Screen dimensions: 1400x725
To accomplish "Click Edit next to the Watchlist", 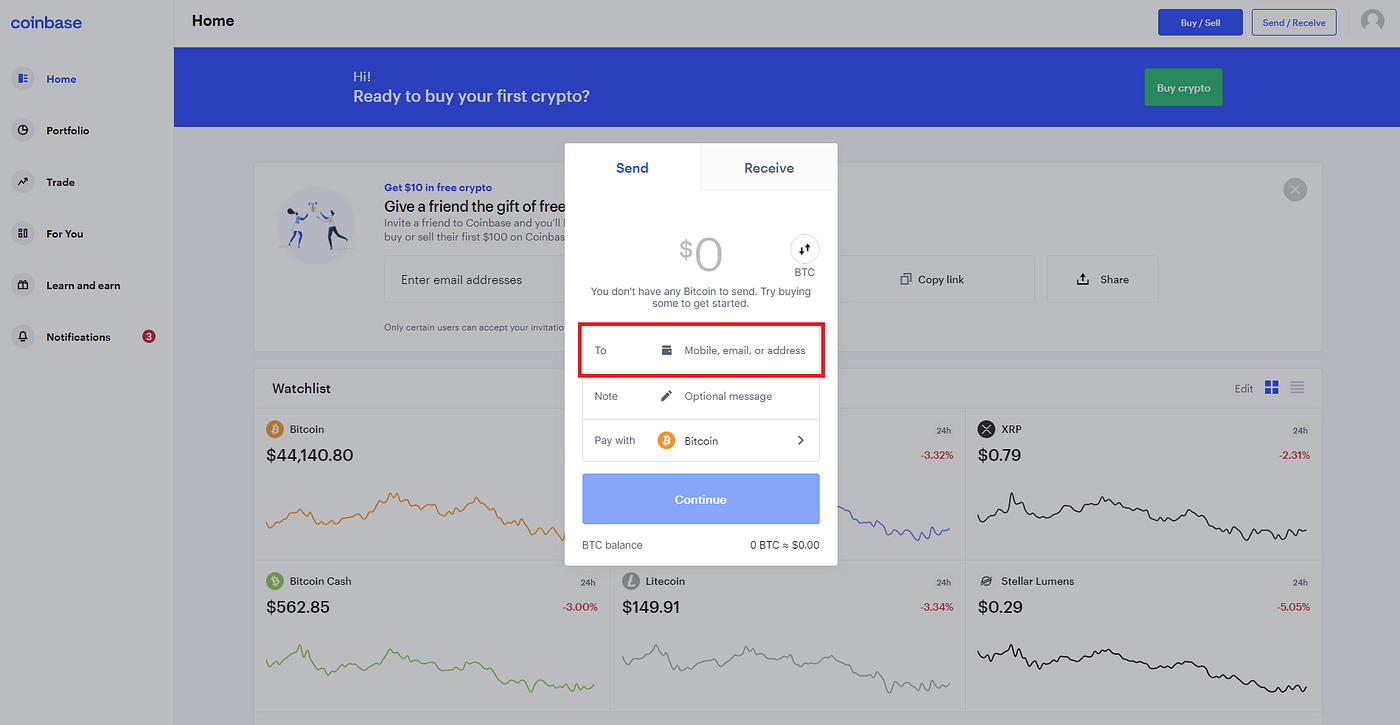I will coord(1244,389).
